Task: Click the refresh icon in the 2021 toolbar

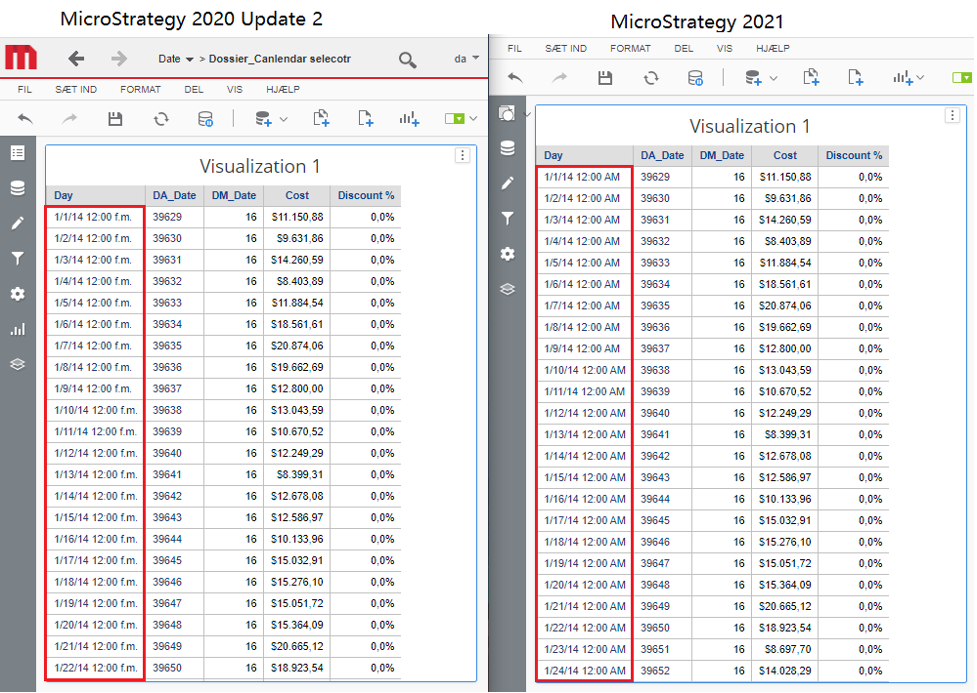Action: point(651,78)
